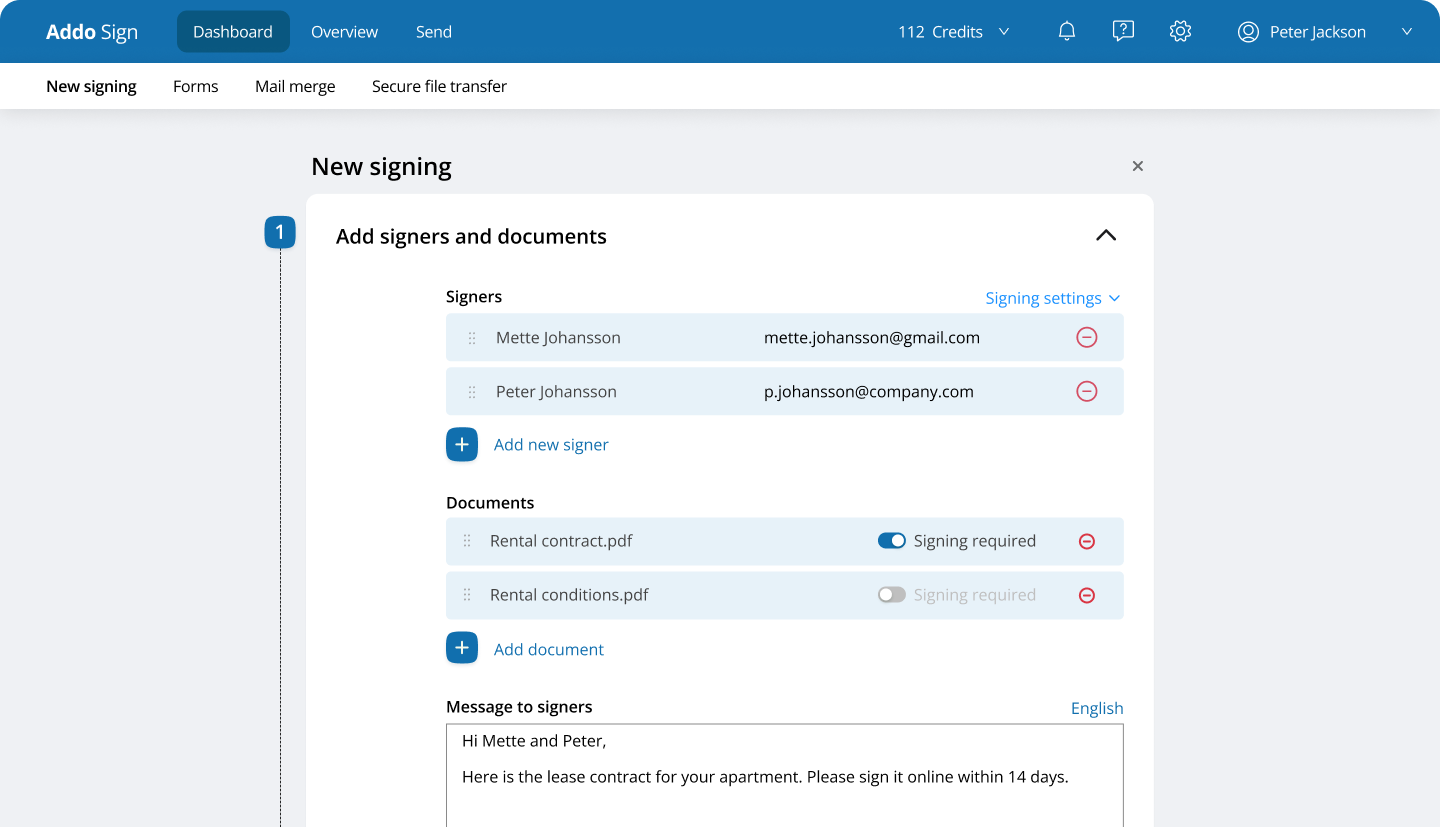Open settings gear icon in header
The image size is (1440, 827).
click(1180, 32)
